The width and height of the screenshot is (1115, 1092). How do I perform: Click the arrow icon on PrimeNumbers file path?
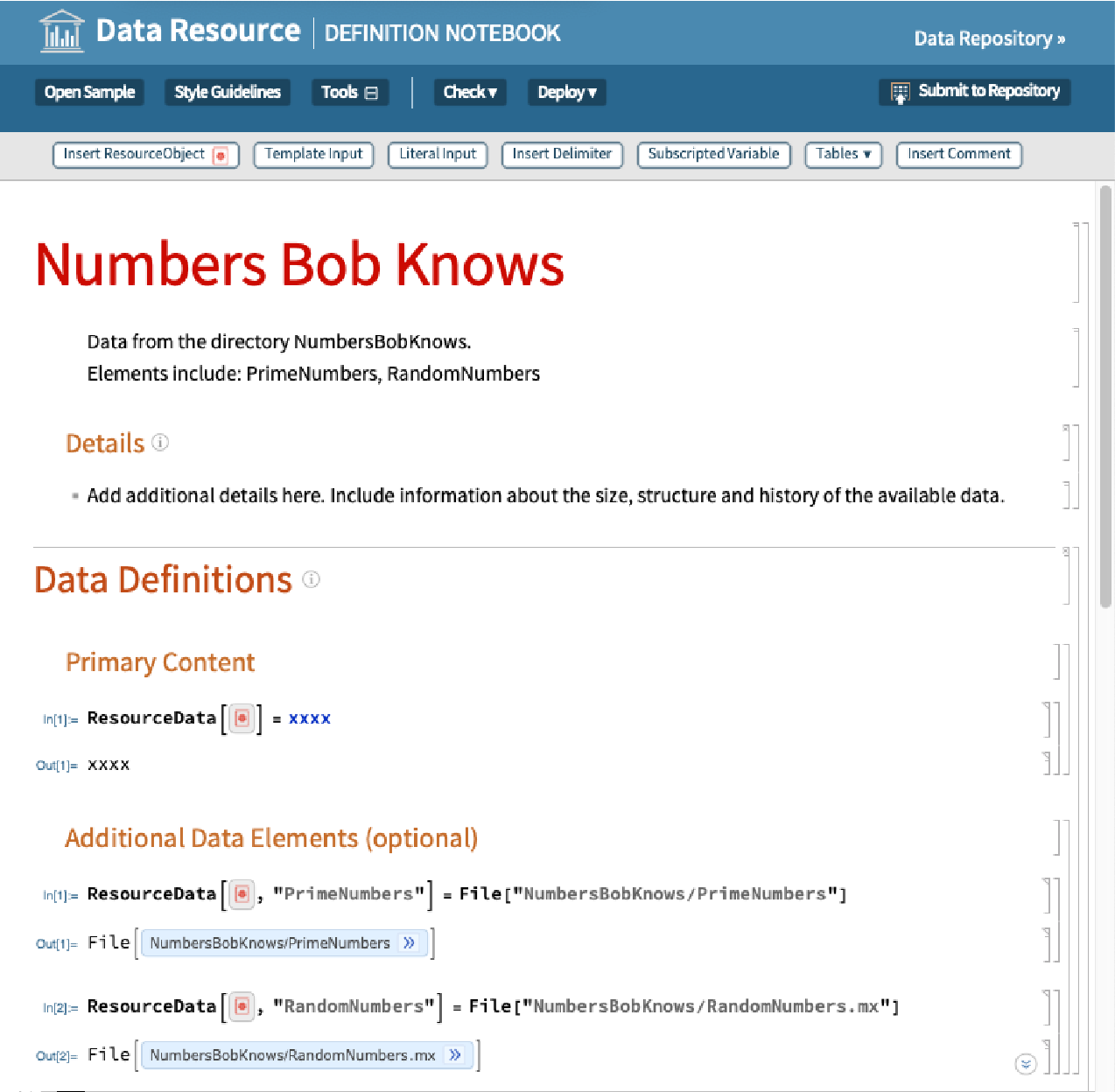pos(409,943)
